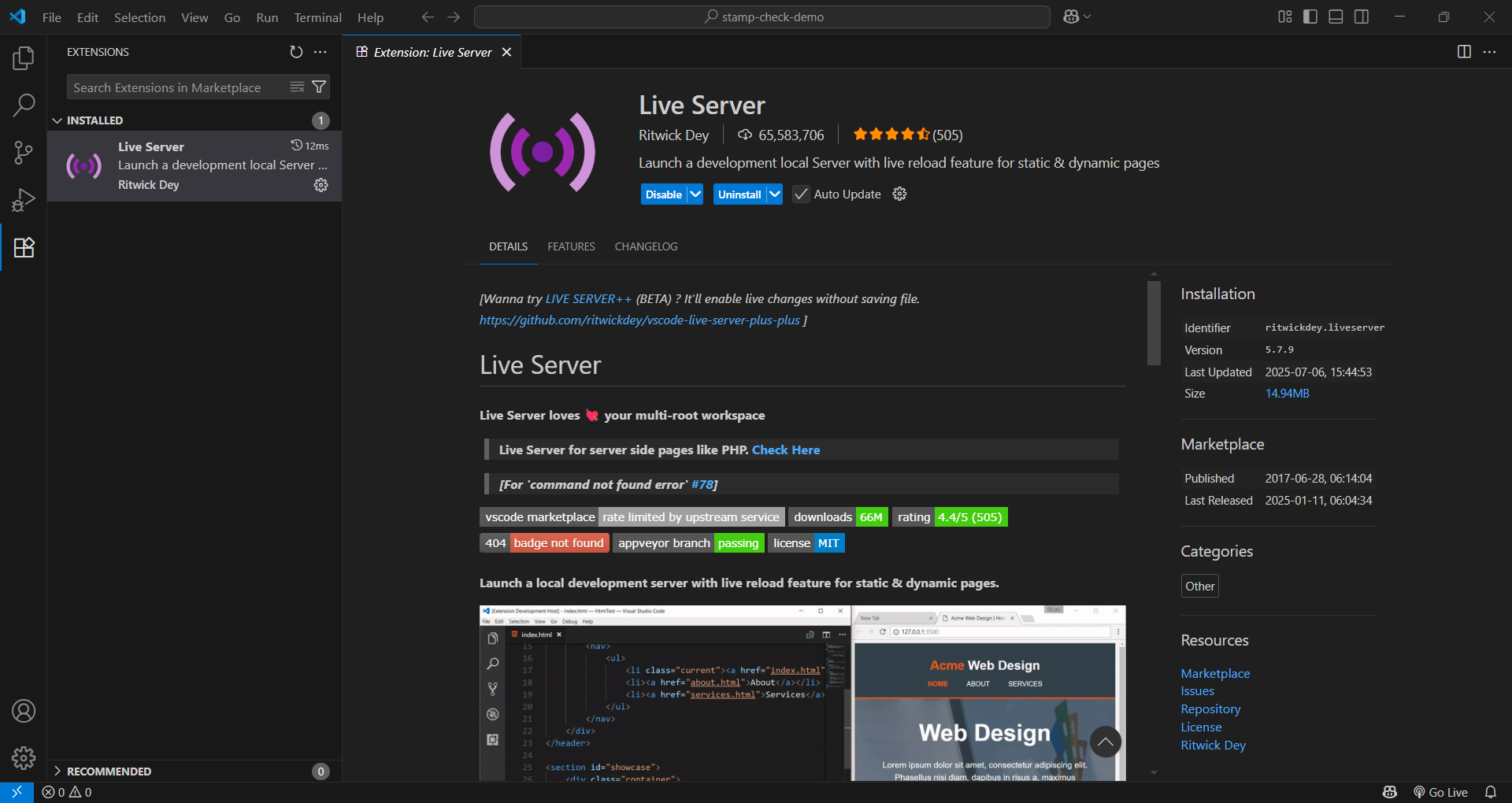The width and height of the screenshot is (1512, 803).
Task: Open the #78 issue link
Action: 702,484
